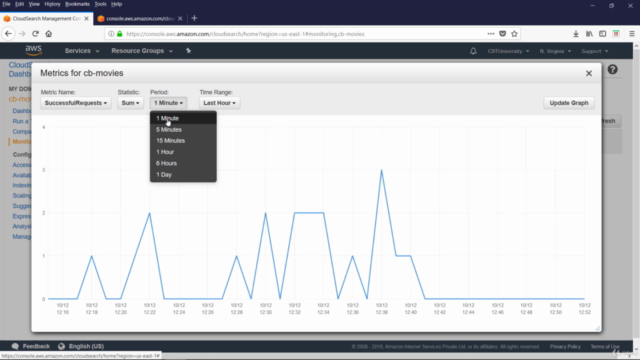This screenshot has height=360, width=640.
Task: Open the Sum statistic dropdown
Action: coord(130,103)
